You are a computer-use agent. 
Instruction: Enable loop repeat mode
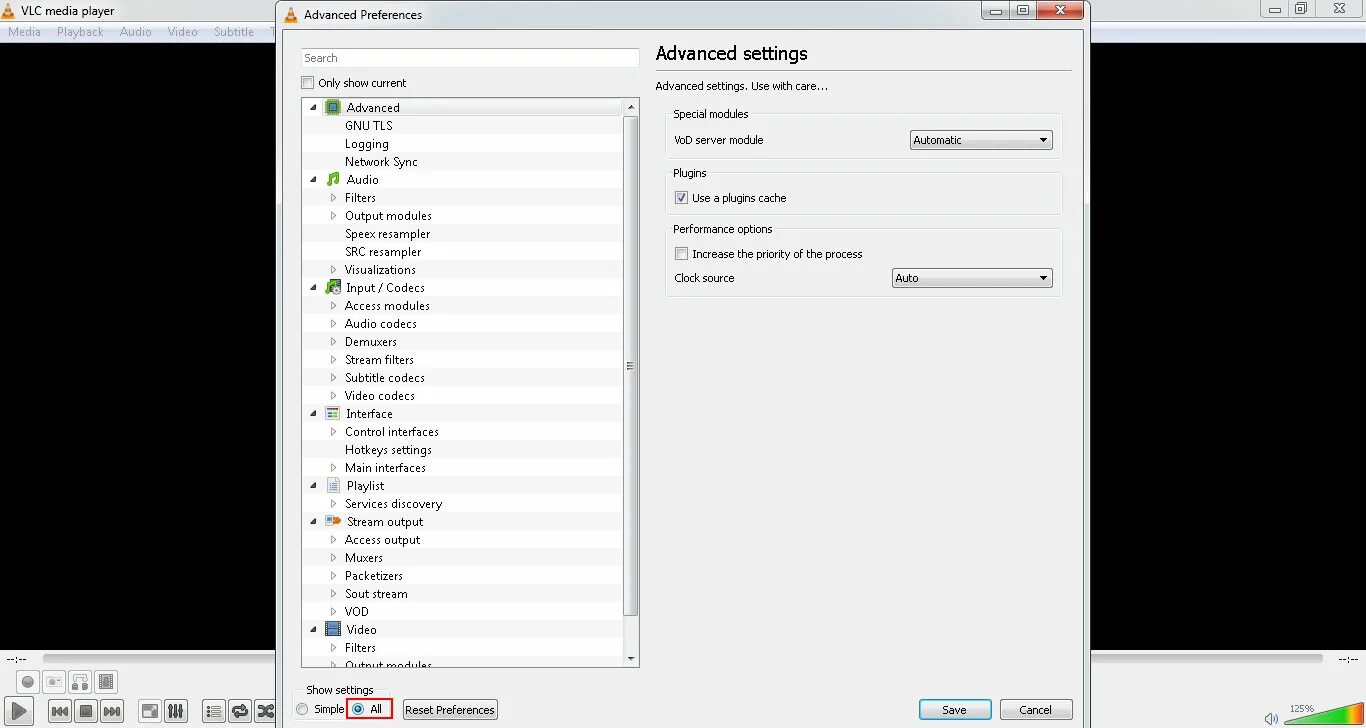[239, 711]
